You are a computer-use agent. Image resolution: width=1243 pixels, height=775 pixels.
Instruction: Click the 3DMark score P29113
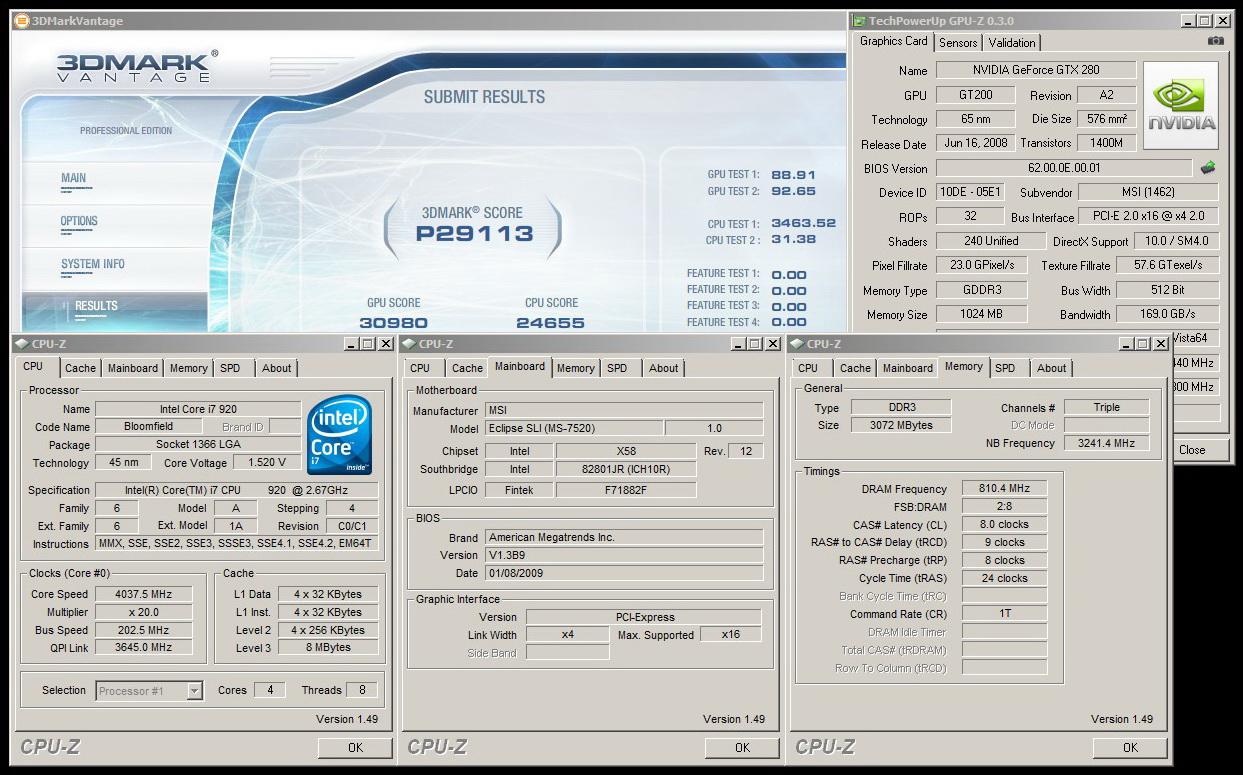pos(475,234)
